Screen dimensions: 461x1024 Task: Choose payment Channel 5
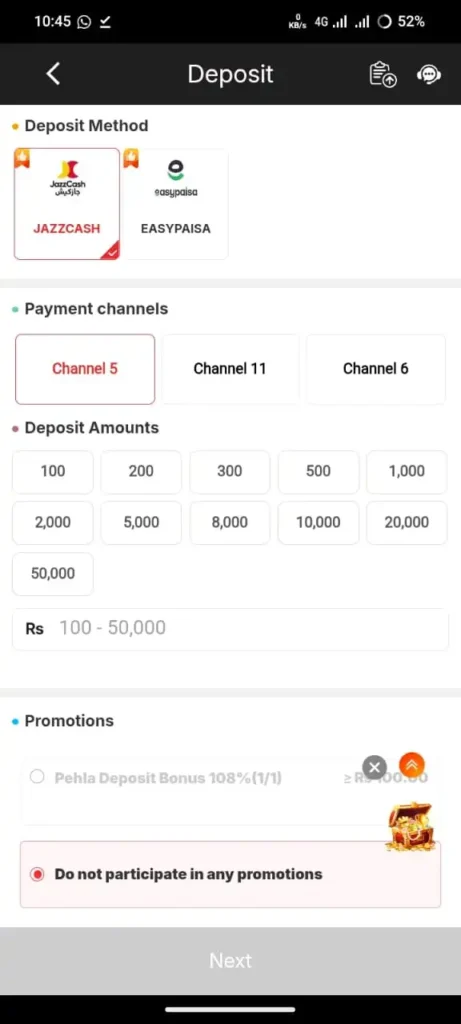(85, 369)
